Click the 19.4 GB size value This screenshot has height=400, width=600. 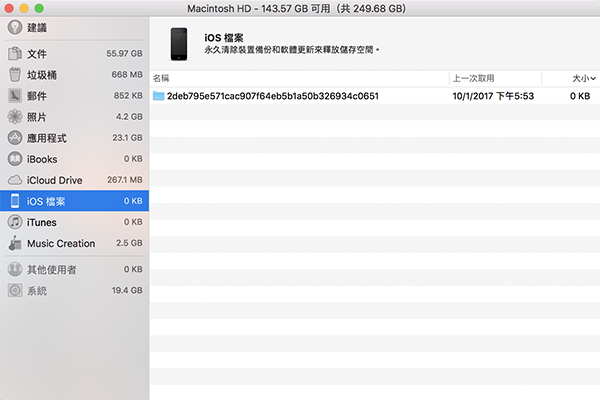(x=127, y=291)
